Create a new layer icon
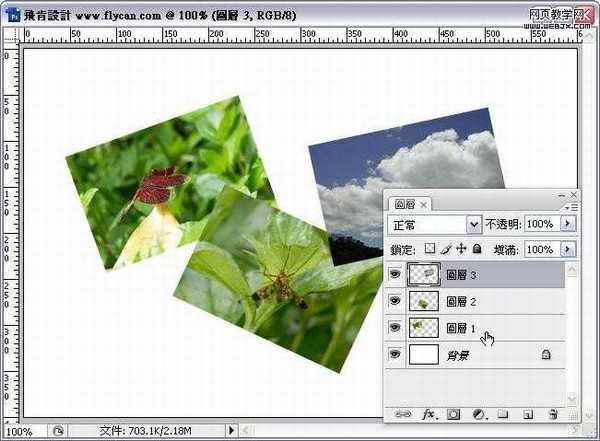 click(x=528, y=415)
